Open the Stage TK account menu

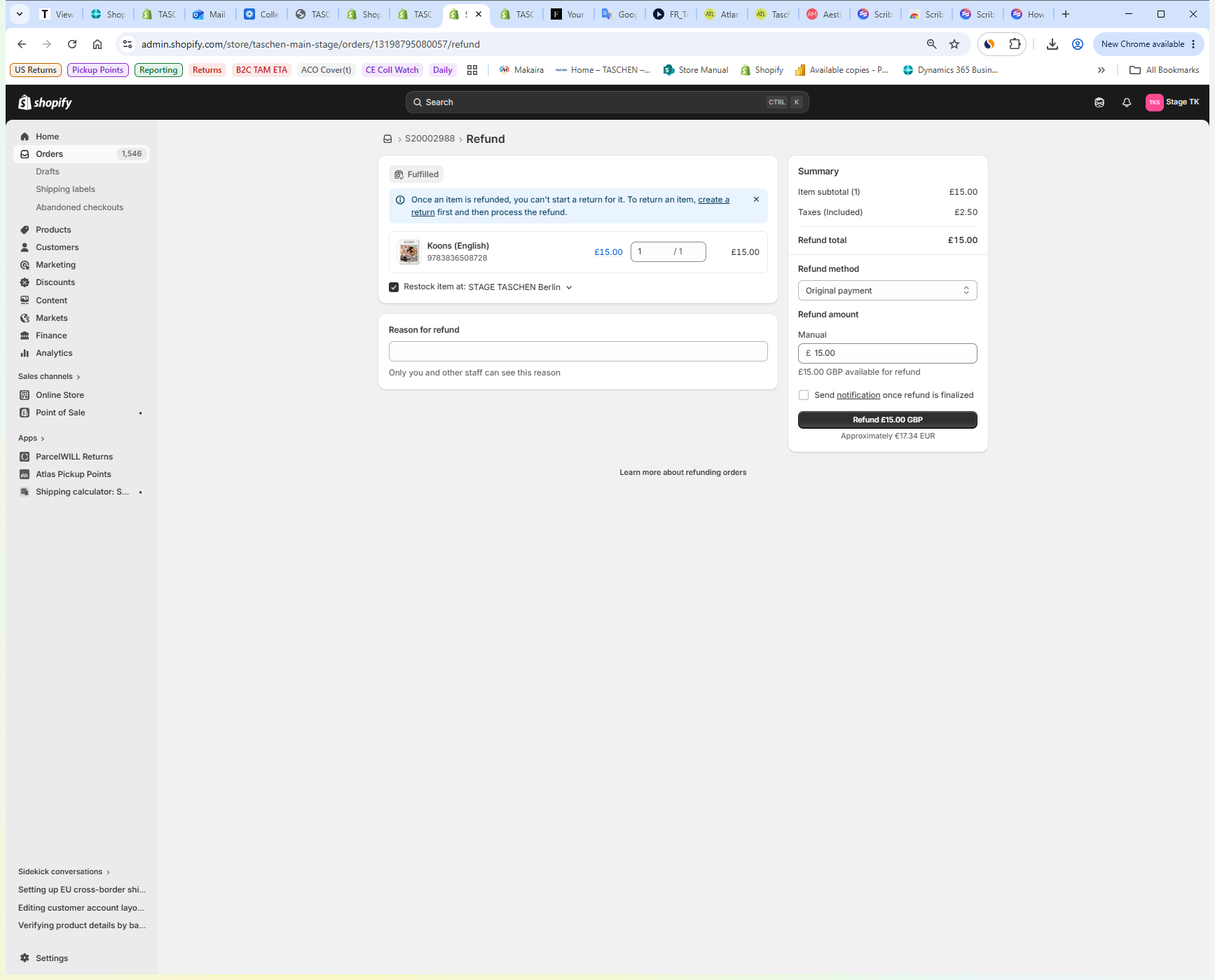tap(1172, 102)
